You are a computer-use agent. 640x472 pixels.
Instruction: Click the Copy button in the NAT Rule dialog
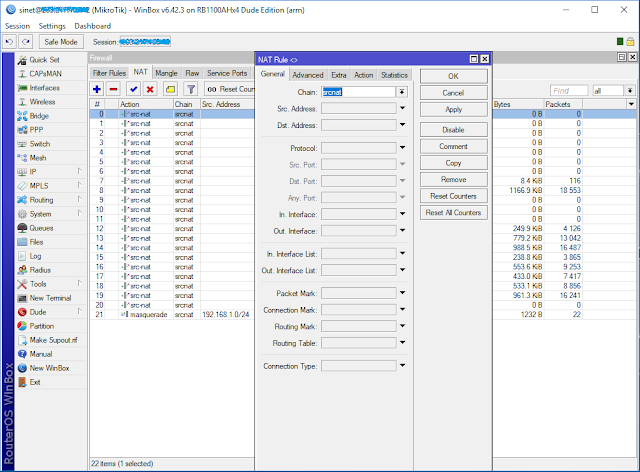tap(453, 163)
